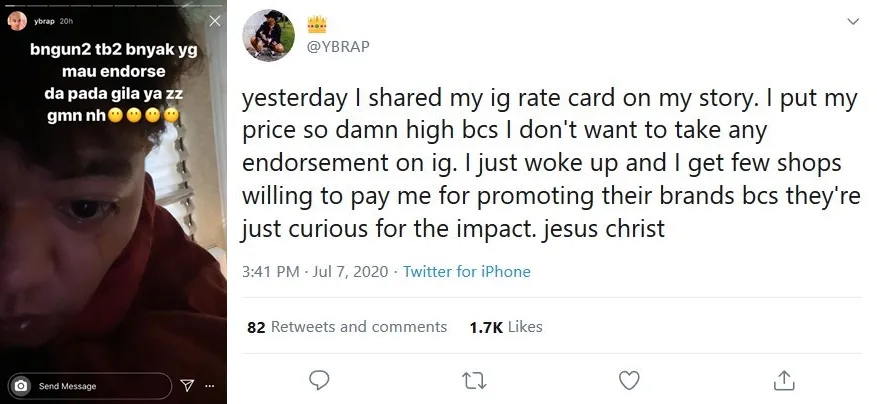Viewport: 877px width, 404px height.
Task: Click the ybrap username in story
Action: coord(43,21)
